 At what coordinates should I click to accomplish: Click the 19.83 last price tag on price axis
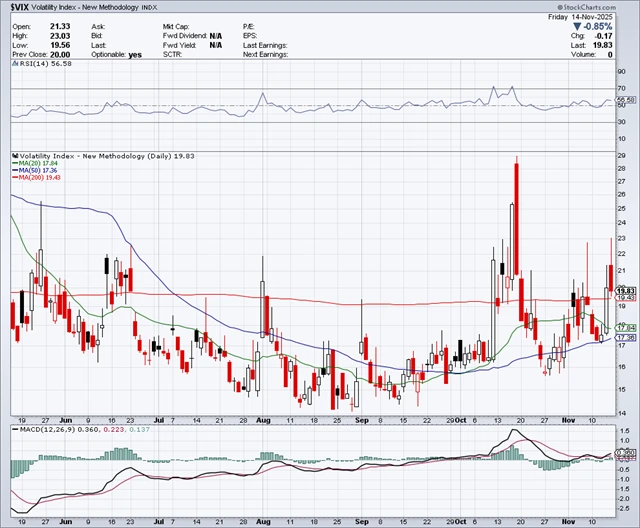[x=626, y=291]
